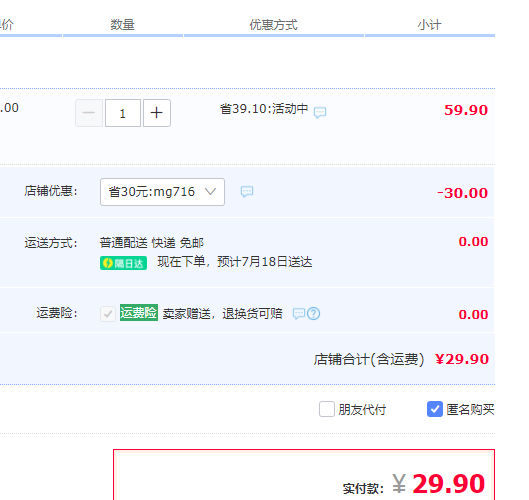
Task: Click the 省39.10:活动中 promotion text
Action: (264, 109)
